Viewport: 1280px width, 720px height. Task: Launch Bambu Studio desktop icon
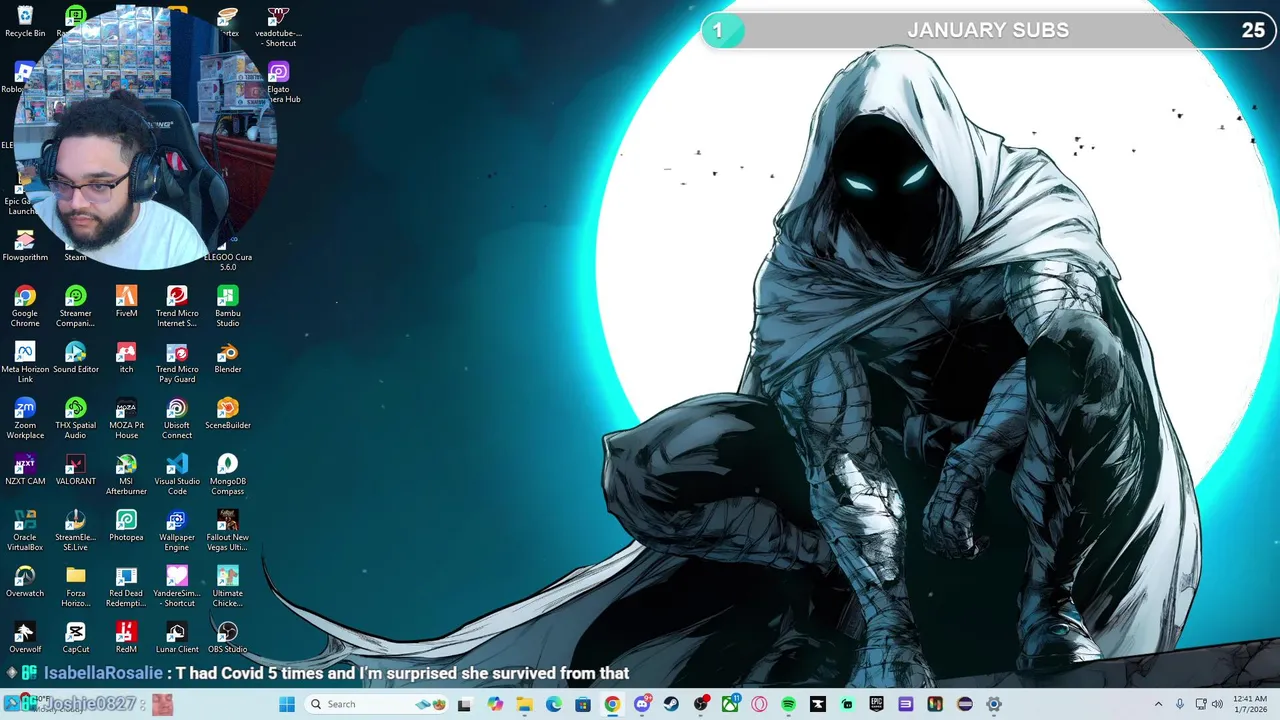tap(228, 306)
